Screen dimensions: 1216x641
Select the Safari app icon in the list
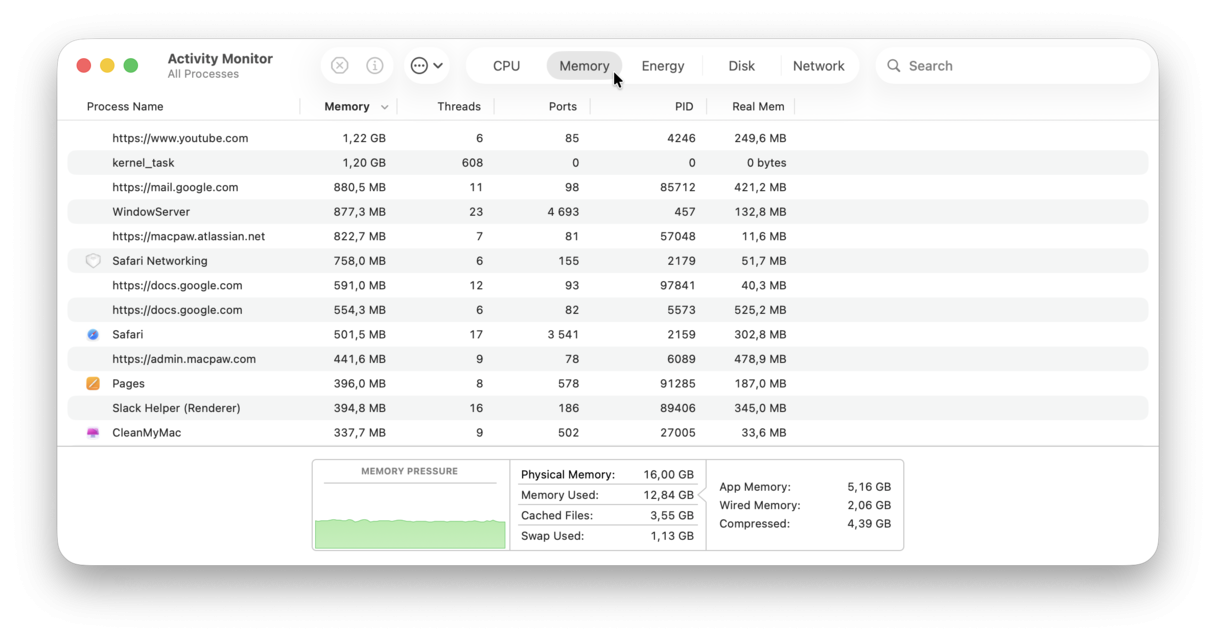92,334
